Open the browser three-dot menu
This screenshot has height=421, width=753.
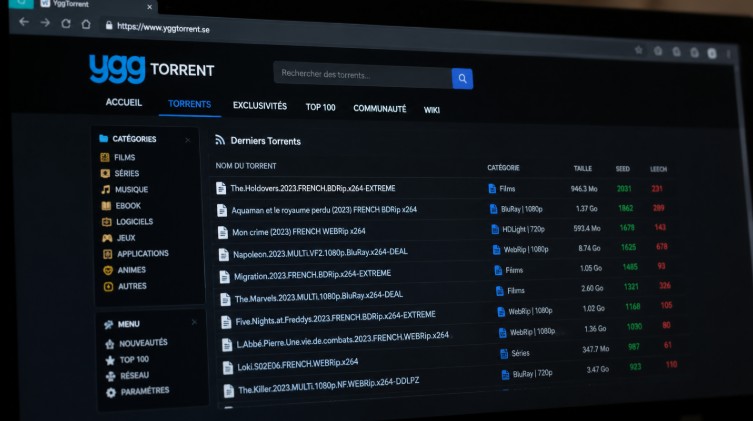(x=729, y=54)
